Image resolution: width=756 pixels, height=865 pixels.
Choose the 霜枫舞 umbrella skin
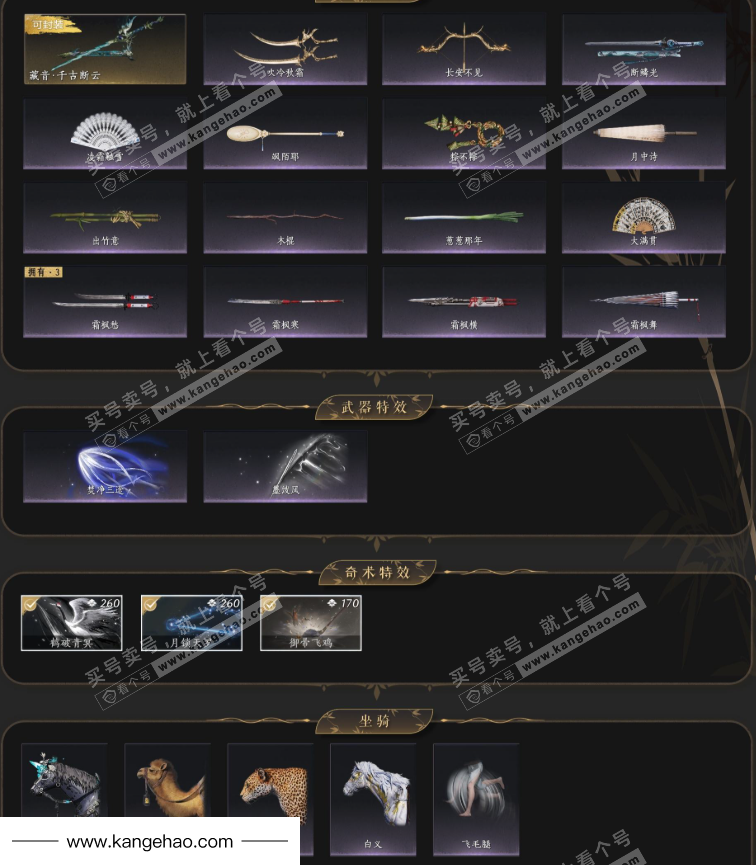click(643, 302)
